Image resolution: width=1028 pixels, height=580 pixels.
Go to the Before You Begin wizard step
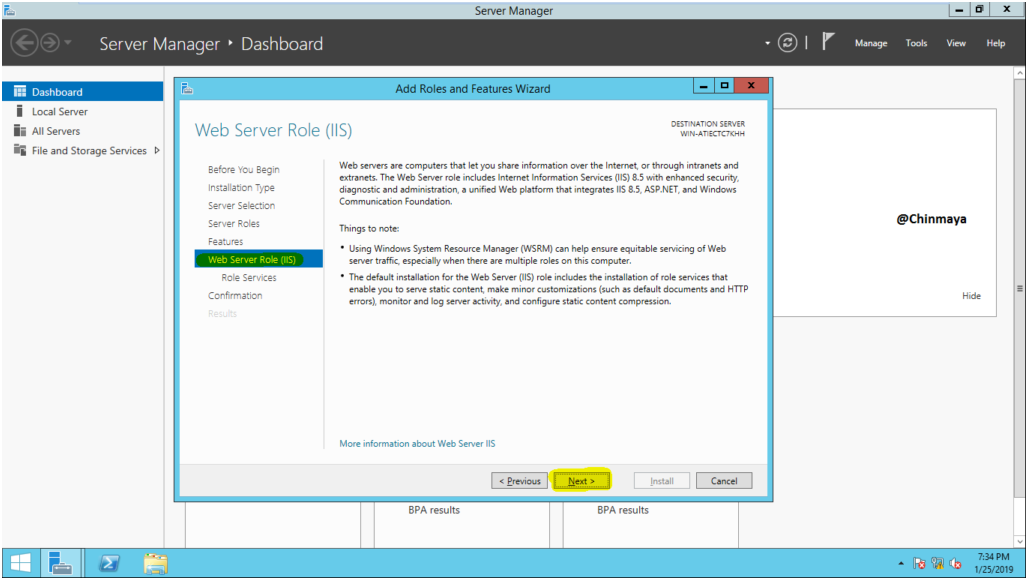[x=243, y=169]
